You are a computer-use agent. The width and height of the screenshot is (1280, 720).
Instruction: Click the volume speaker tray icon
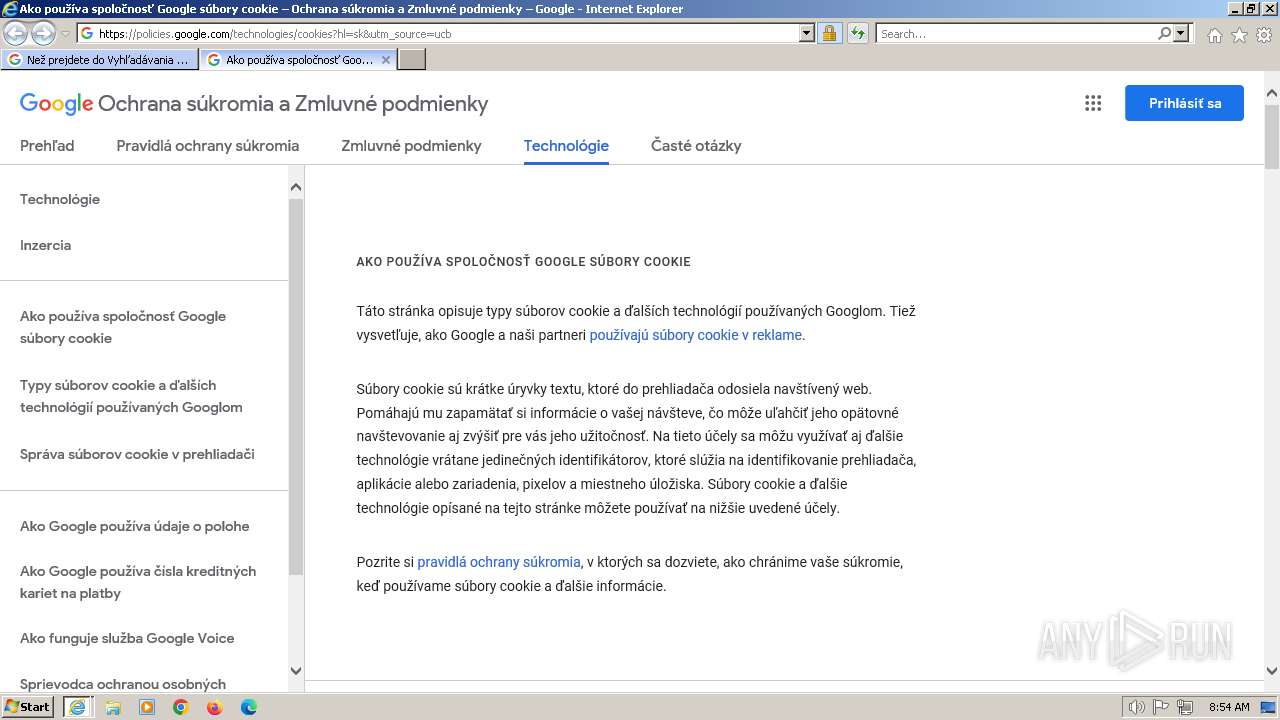[1137, 707]
